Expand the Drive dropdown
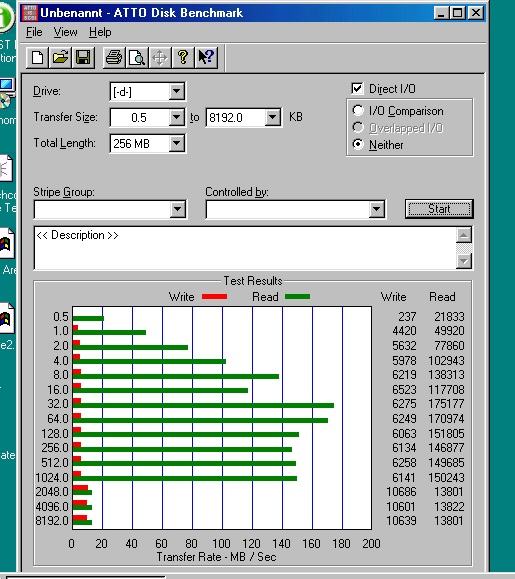Viewport: 515px width, 579px height. 176,91
